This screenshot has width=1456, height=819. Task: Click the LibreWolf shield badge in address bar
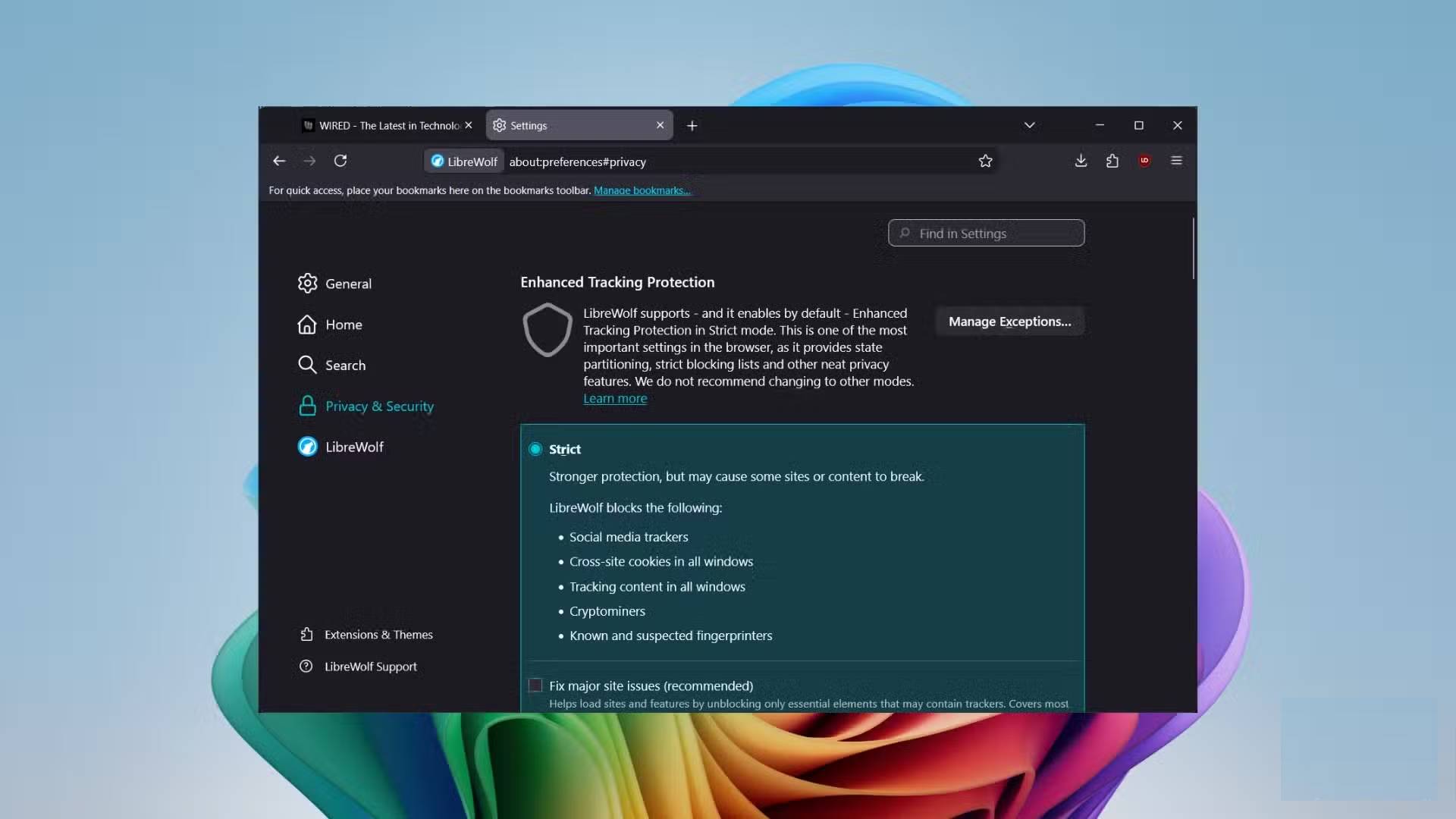tap(463, 162)
